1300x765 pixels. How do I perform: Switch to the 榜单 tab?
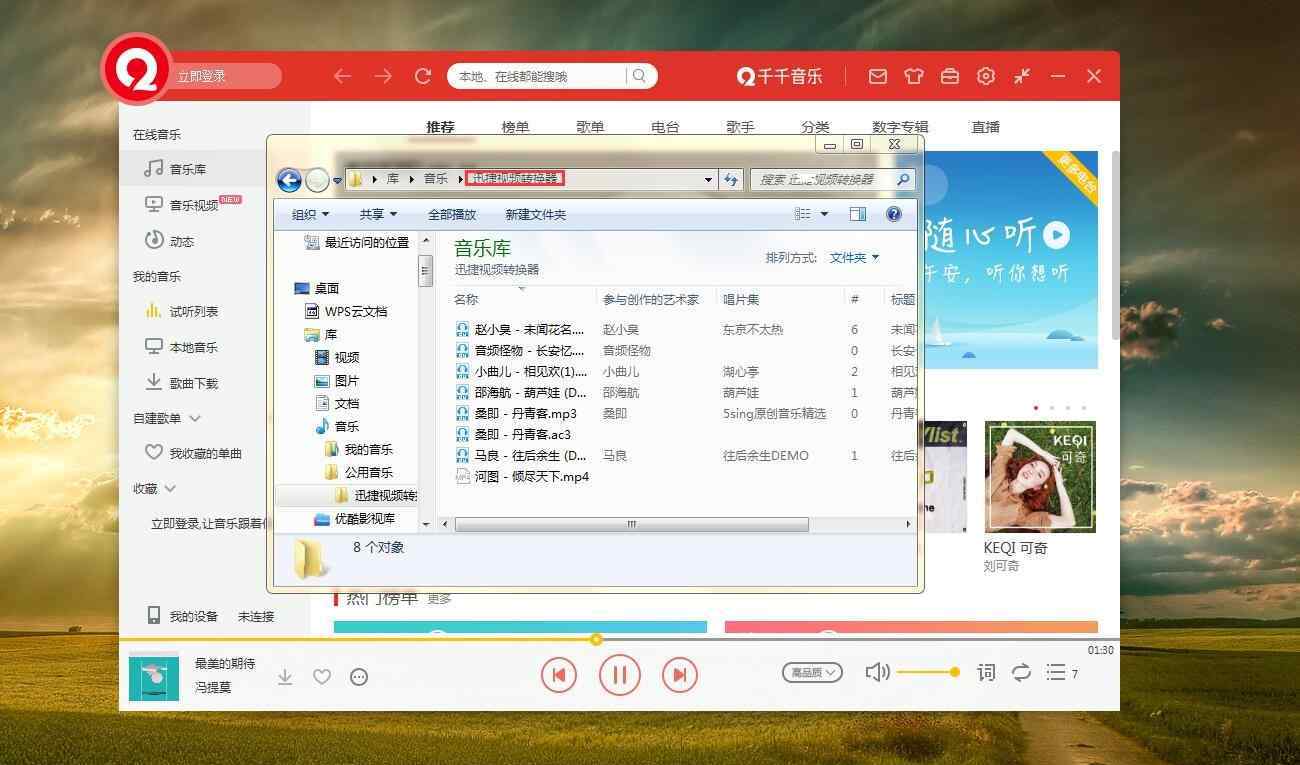[515, 127]
